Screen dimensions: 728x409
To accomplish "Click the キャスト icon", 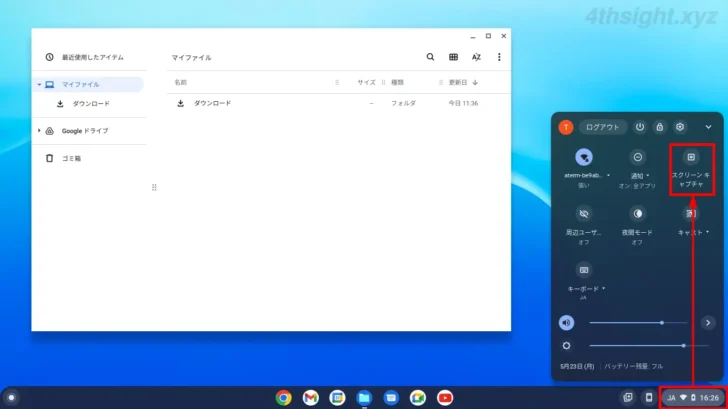I will click(x=691, y=214).
